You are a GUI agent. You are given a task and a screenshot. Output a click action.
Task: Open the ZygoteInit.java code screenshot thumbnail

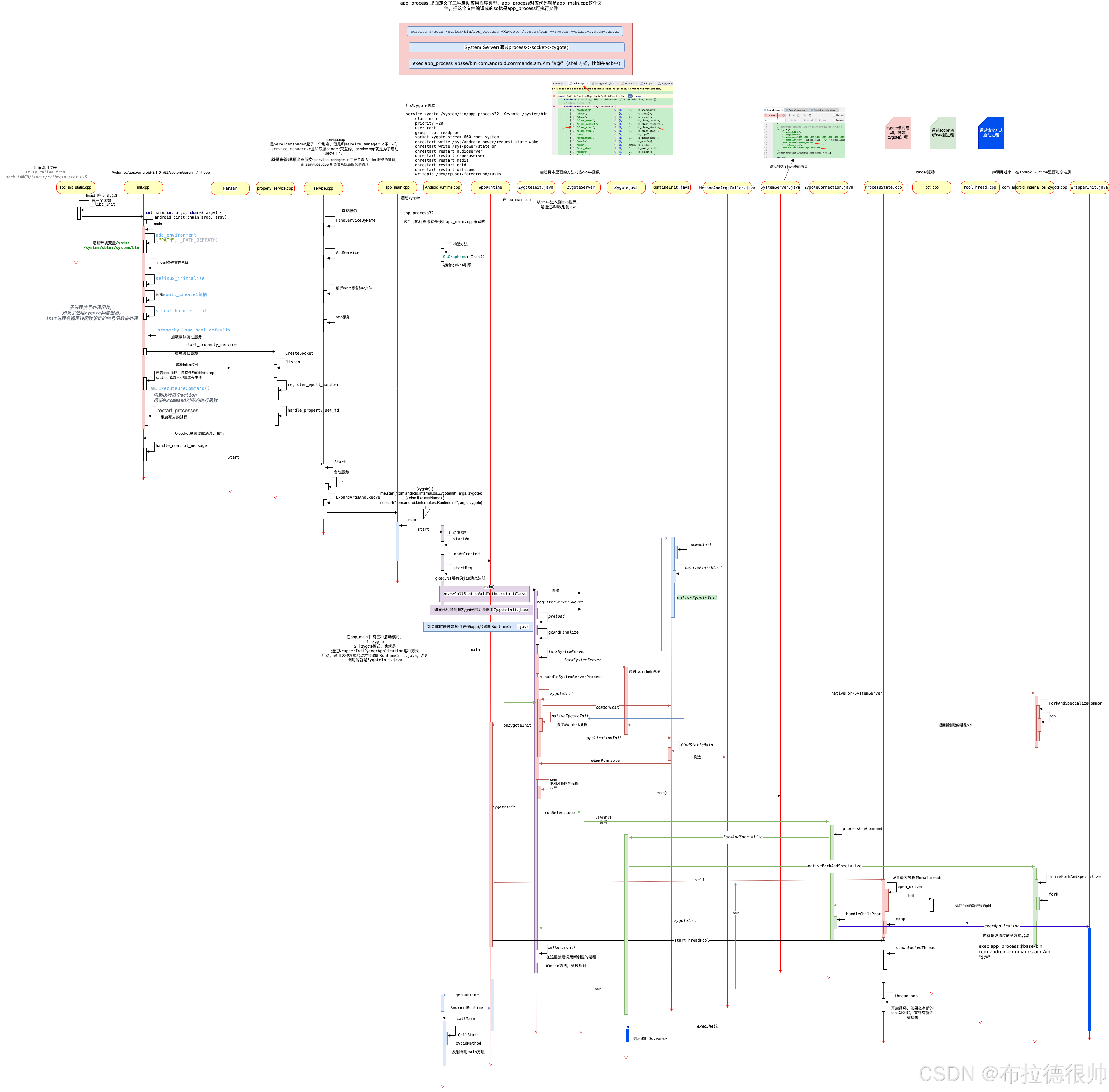pos(804,135)
